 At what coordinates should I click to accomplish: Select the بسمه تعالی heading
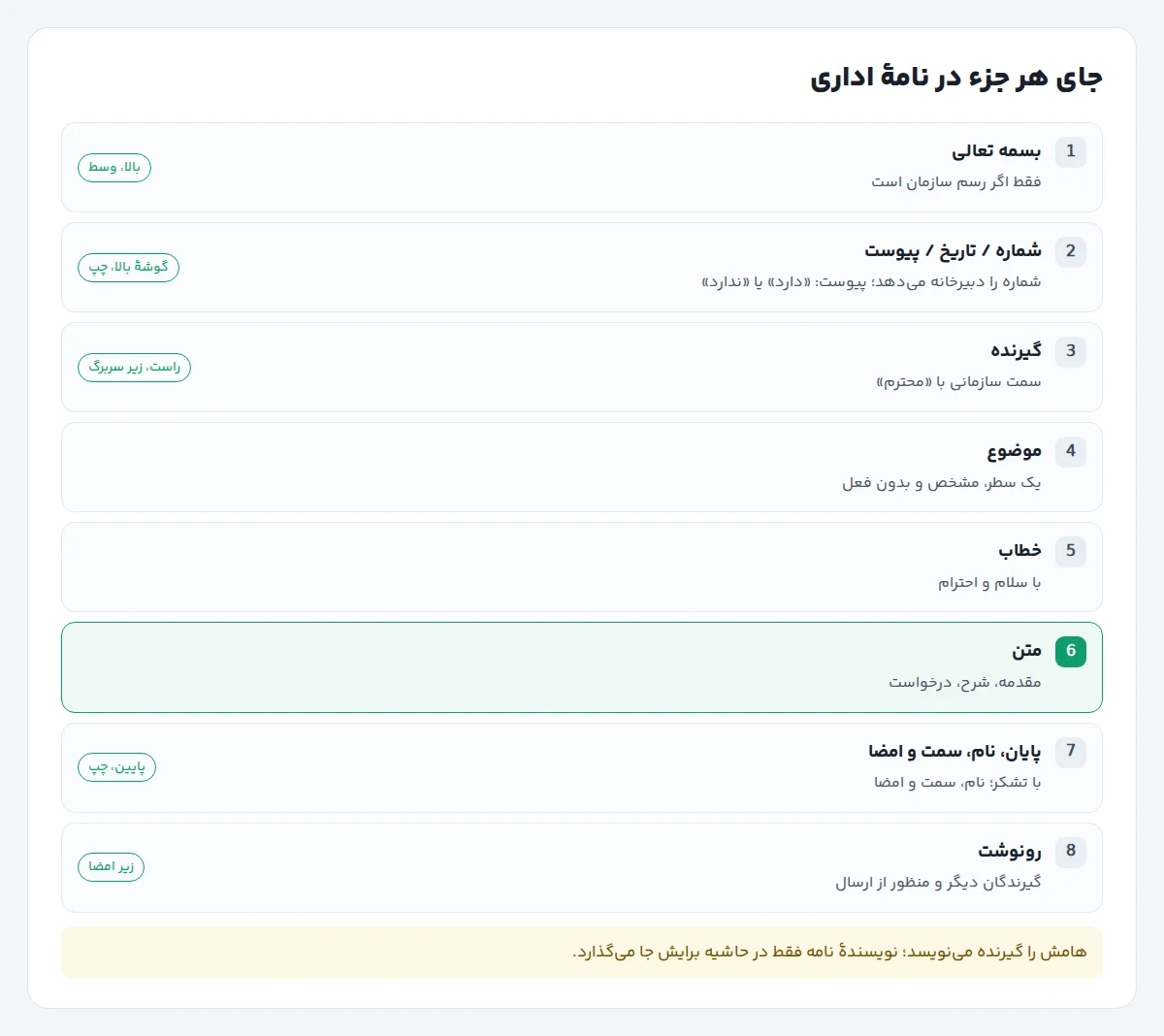pos(996,151)
